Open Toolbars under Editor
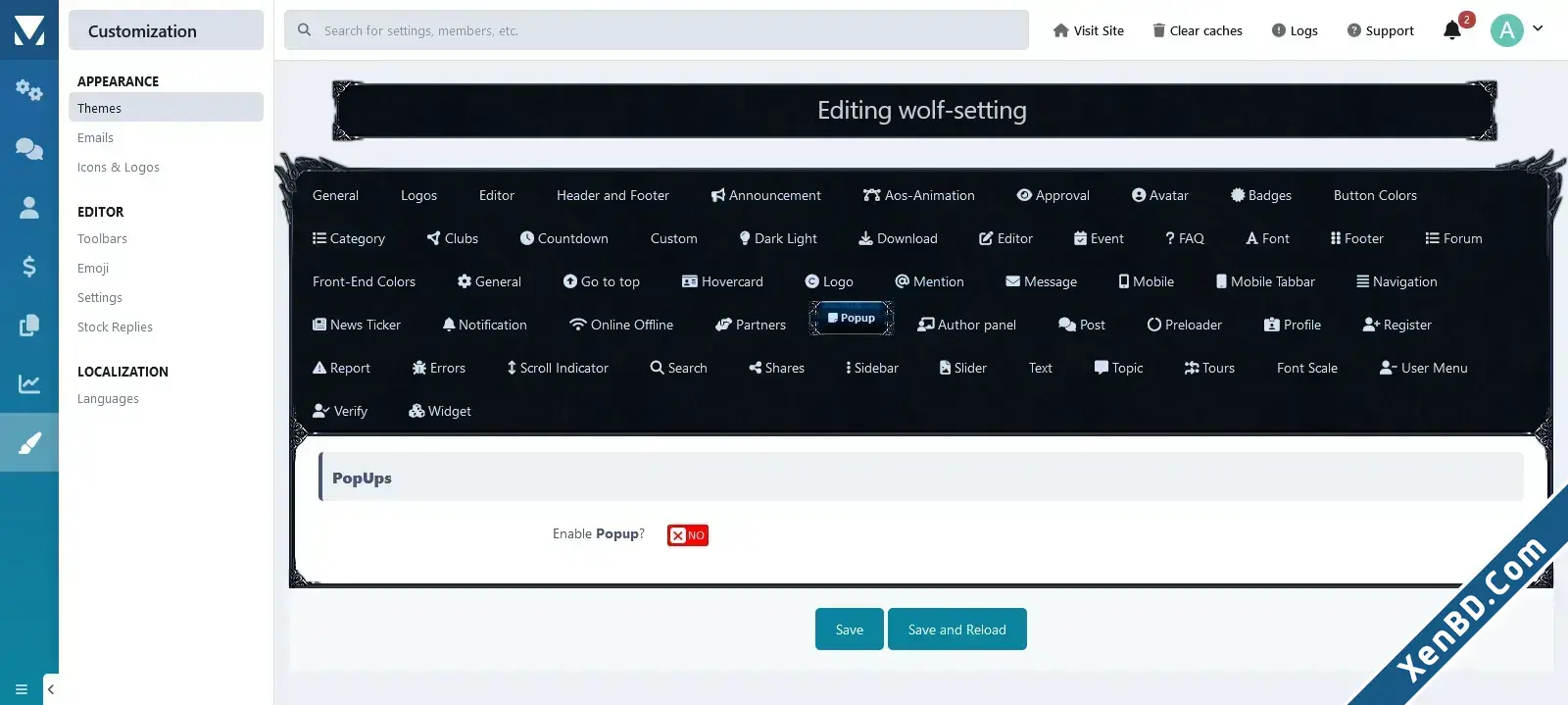Viewport: 1568px width, 705px height. 102,239
